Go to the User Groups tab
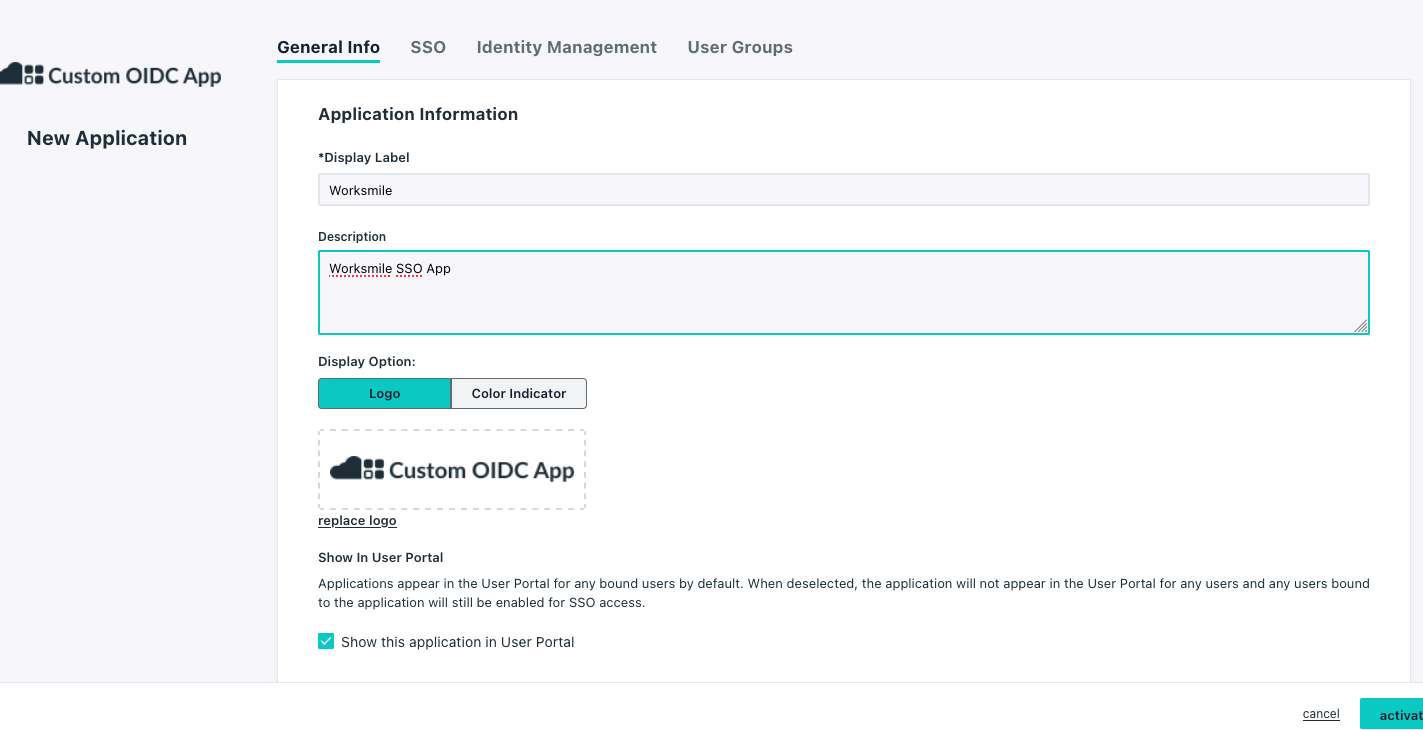Image resolution: width=1423 pixels, height=730 pixels. (740, 47)
